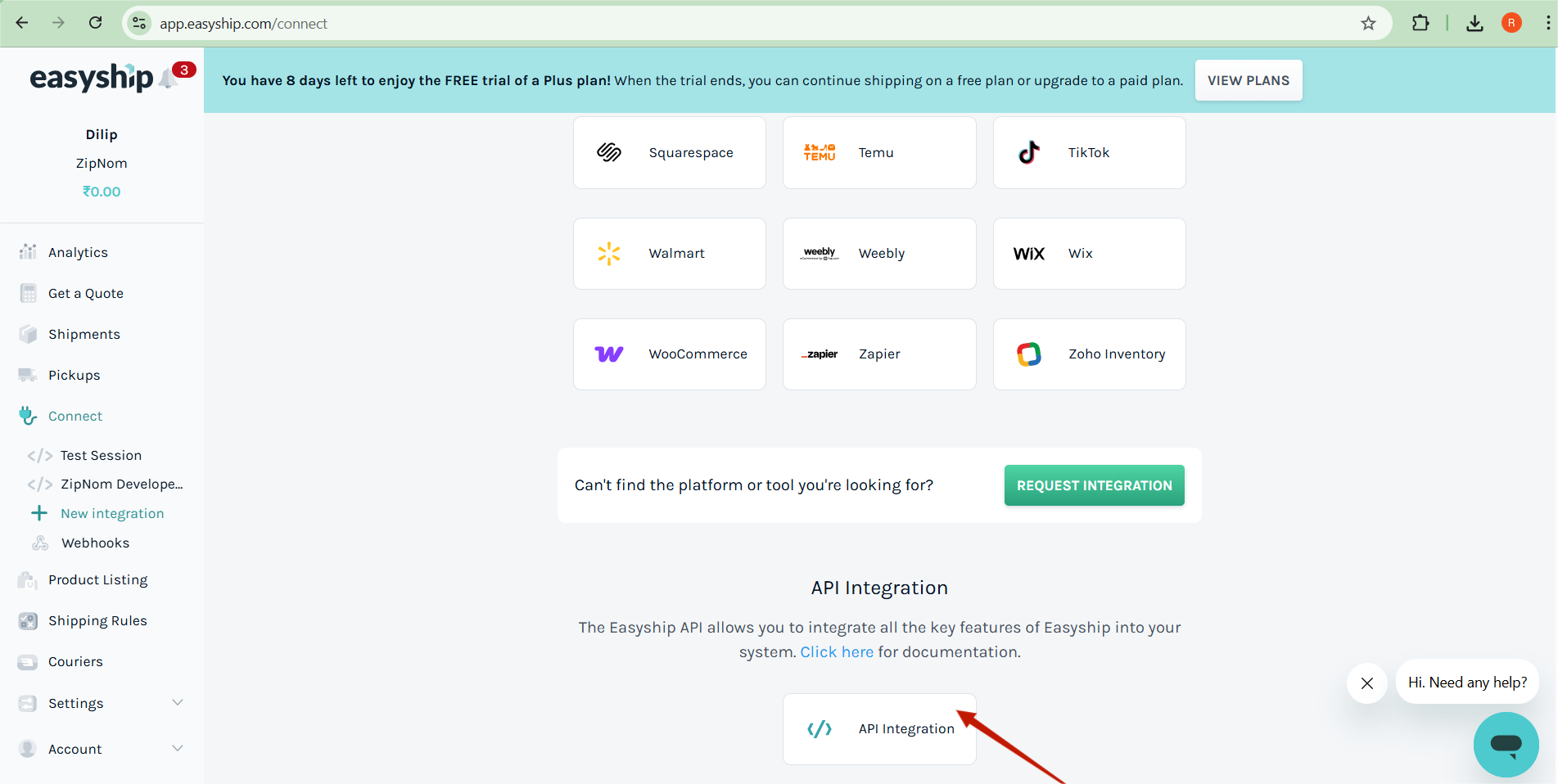The height and width of the screenshot is (784, 1558).
Task: Select the WooCommerce logo icon
Action: coord(609,354)
